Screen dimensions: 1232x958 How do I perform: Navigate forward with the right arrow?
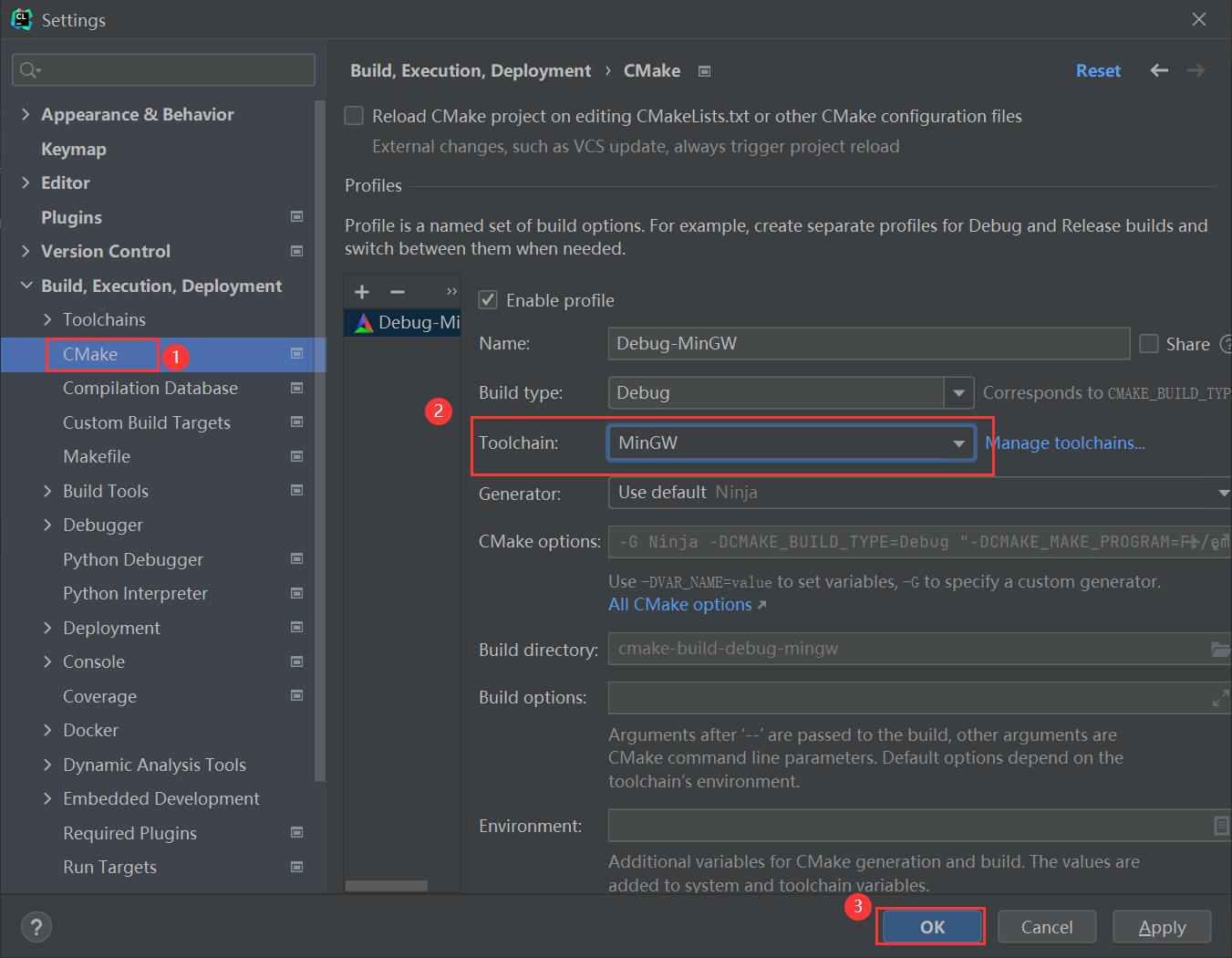(x=1196, y=70)
